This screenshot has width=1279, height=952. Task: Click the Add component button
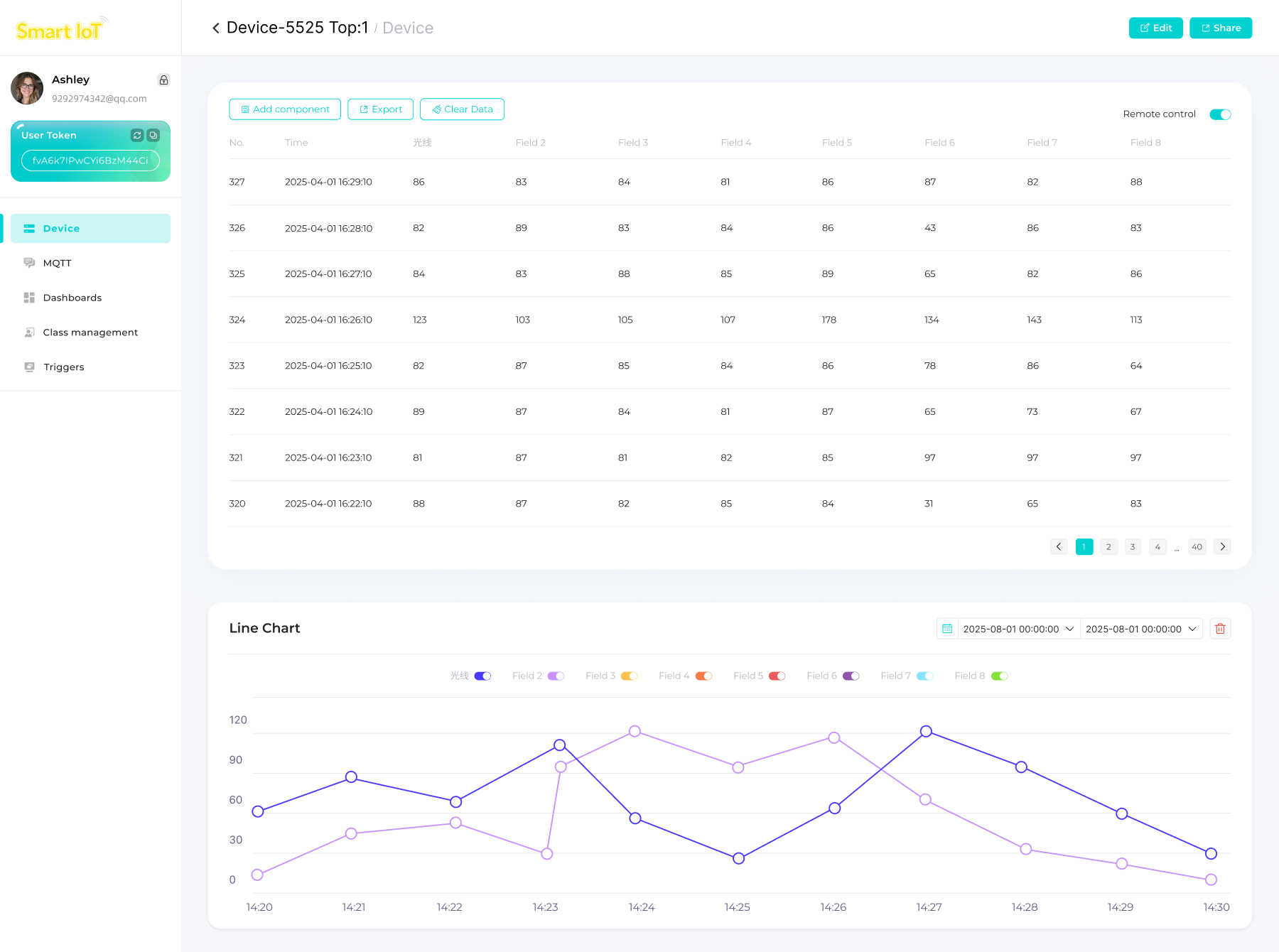[285, 109]
